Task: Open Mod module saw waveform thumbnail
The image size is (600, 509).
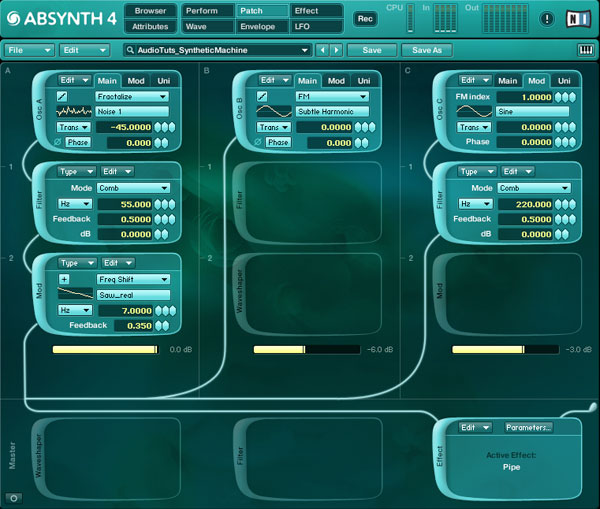Action: (75, 294)
